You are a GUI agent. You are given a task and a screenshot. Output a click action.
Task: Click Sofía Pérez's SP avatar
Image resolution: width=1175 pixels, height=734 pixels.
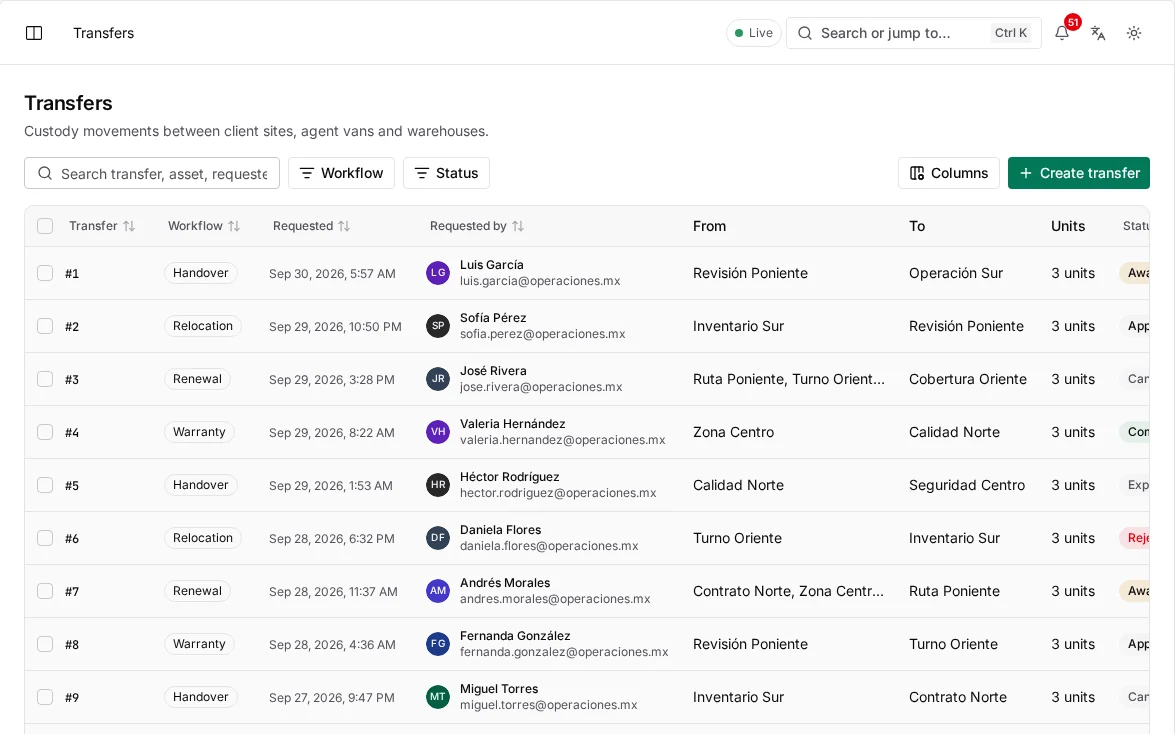[x=438, y=326]
